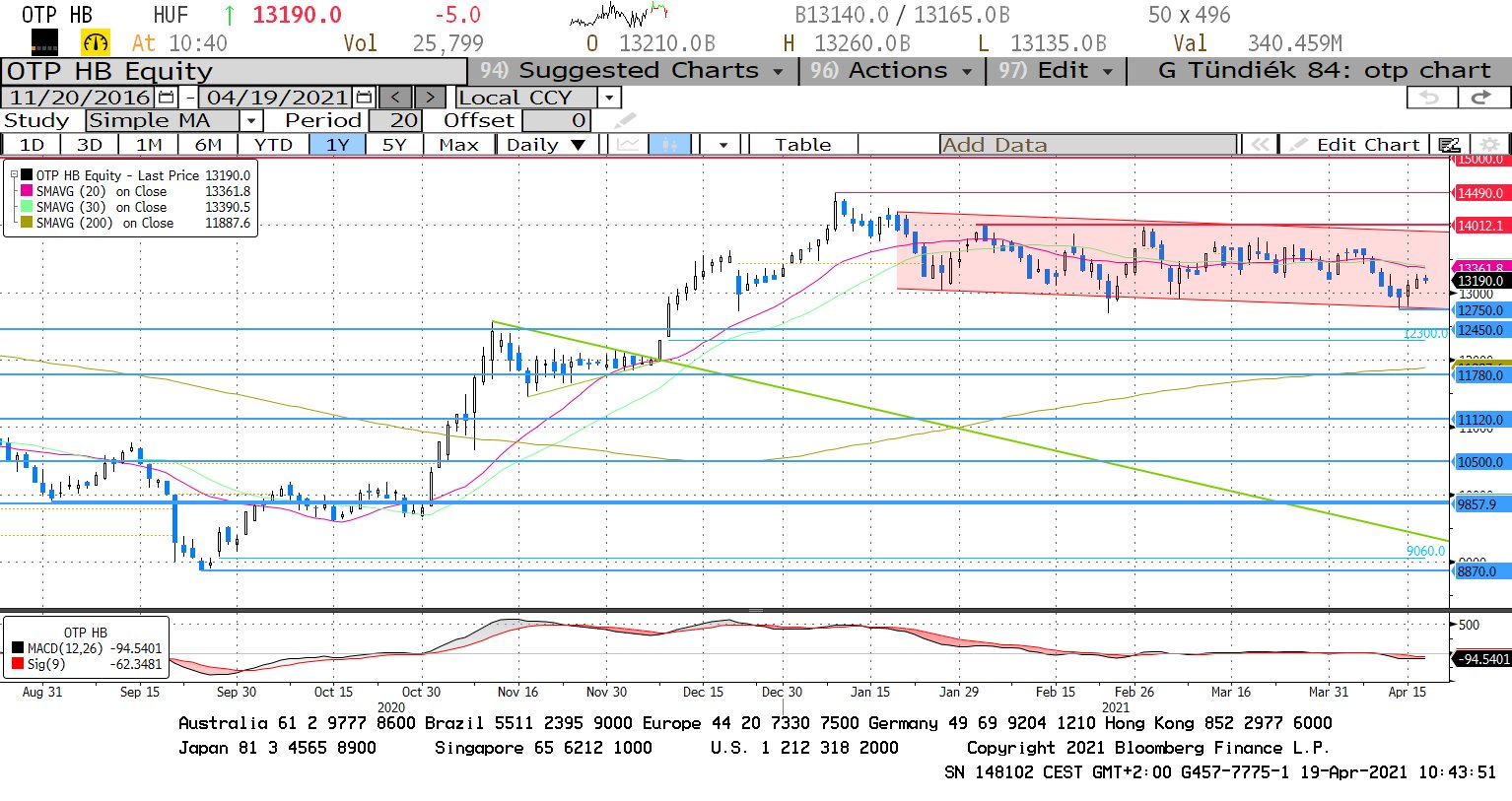This screenshot has width=1512, height=801.
Task: Select the candlestick chart type icon
Action: pyautogui.click(x=670, y=145)
